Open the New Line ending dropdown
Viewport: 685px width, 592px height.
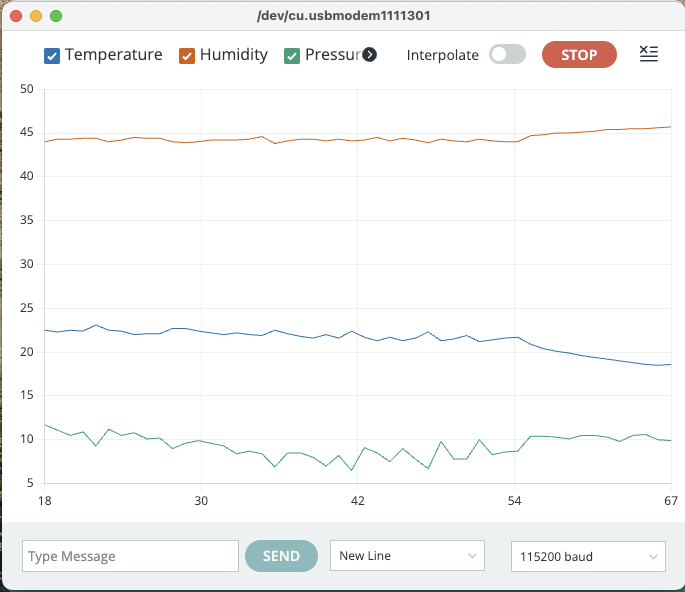(407, 555)
